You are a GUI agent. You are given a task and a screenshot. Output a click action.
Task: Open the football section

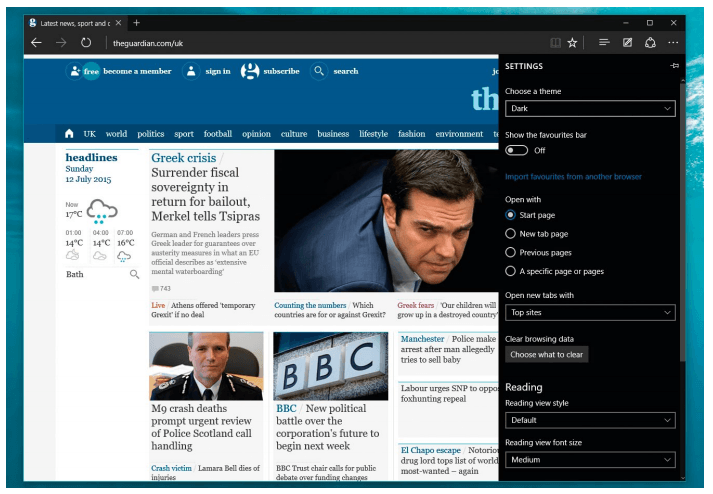coord(218,134)
